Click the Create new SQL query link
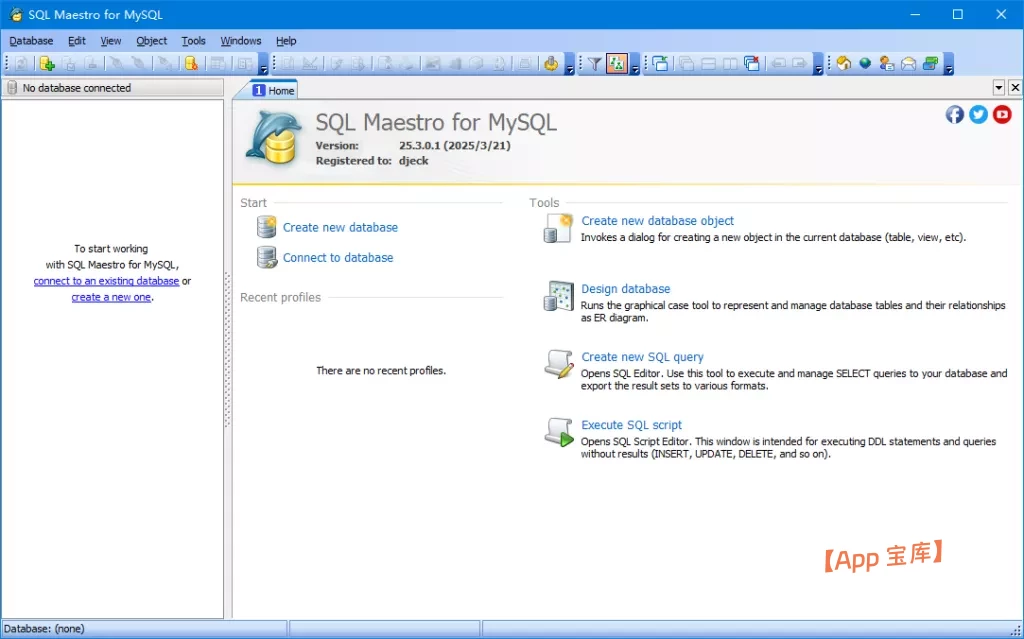 coord(642,357)
